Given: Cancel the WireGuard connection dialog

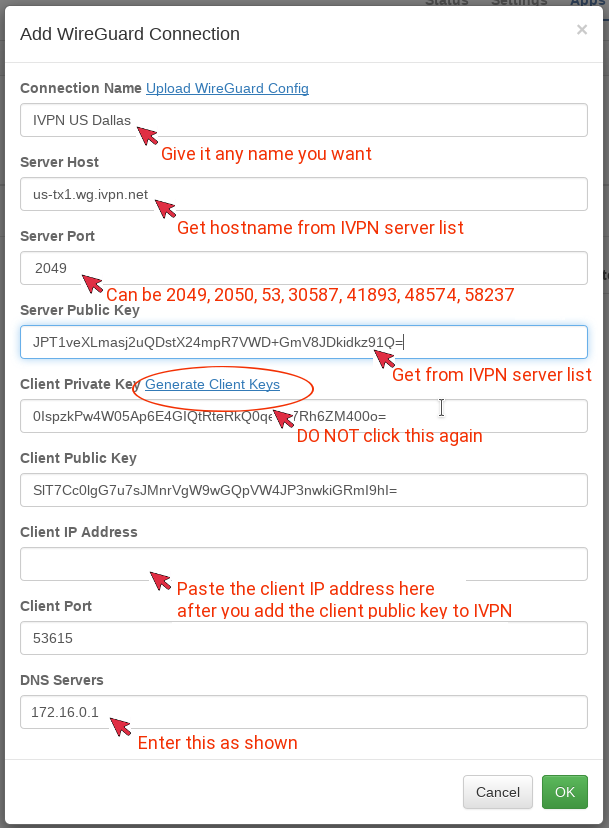Looking at the screenshot, I should (x=497, y=792).
